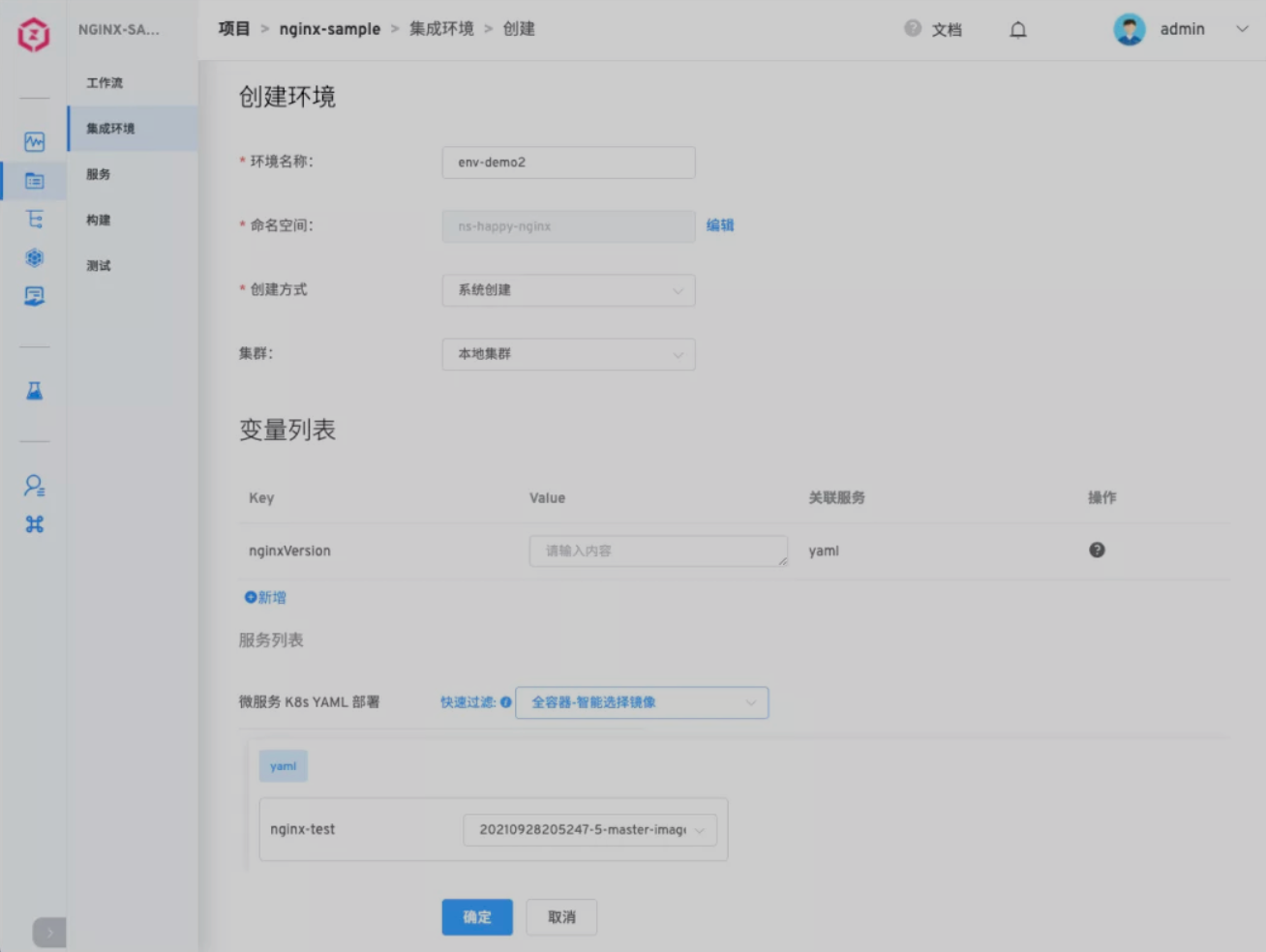1266x952 pixels.
Task: Click the question mark icon in nginxVersion row
Action: point(1097,550)
